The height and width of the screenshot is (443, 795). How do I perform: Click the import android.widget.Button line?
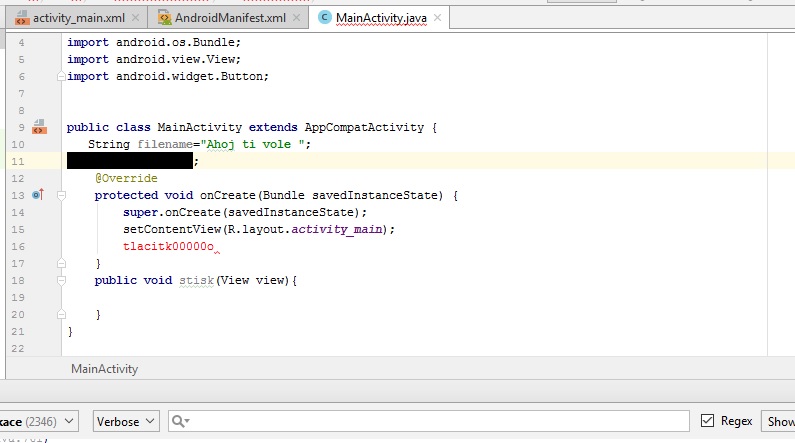[x=168, y=77]
